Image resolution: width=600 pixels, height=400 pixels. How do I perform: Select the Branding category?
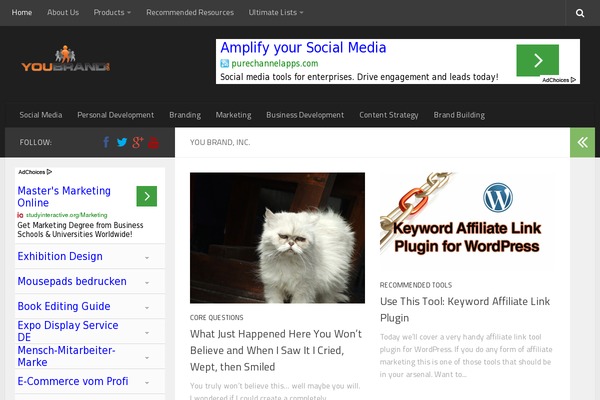(185, 115)
